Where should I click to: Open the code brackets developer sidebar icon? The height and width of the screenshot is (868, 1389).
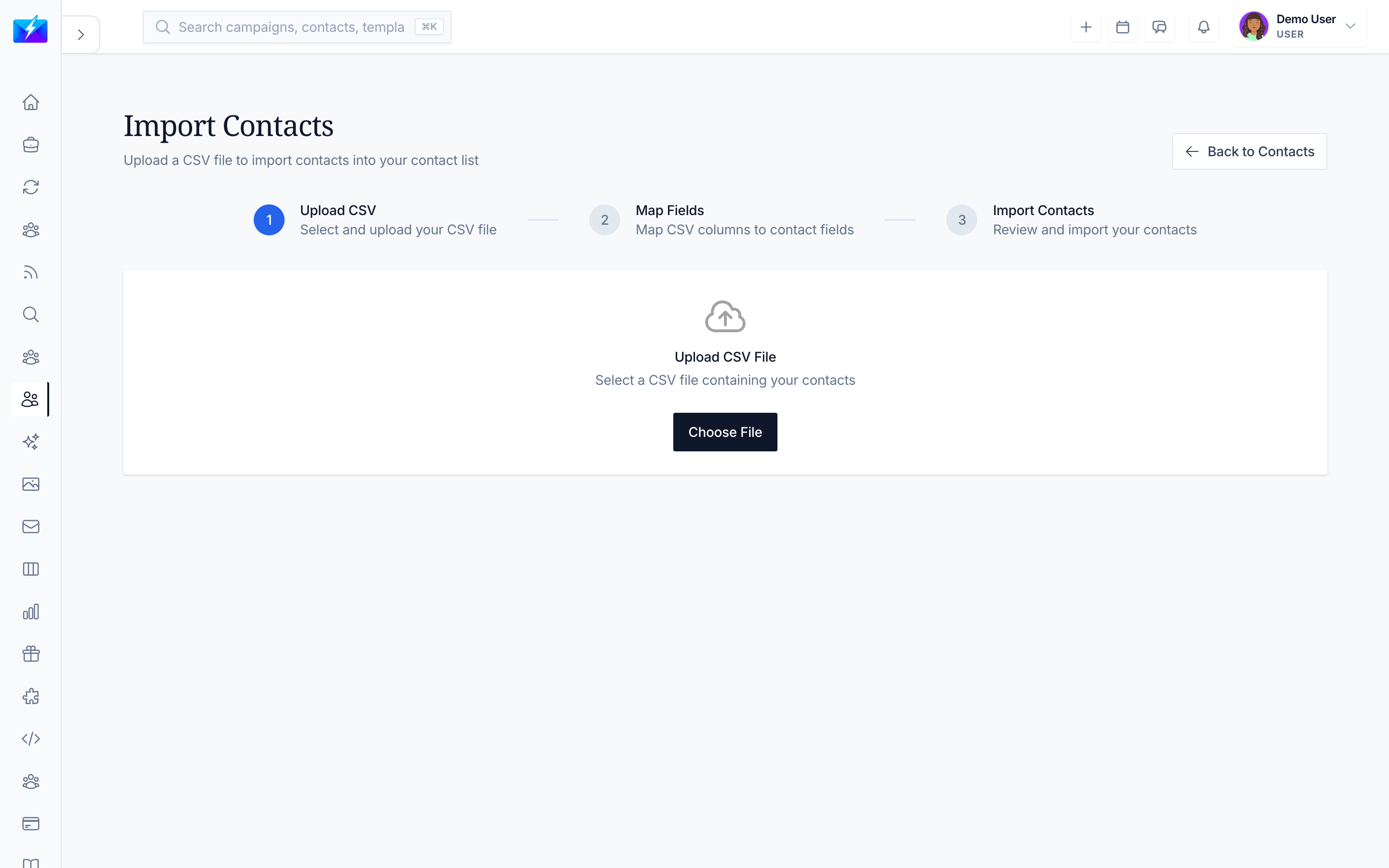tap(30, 739)
